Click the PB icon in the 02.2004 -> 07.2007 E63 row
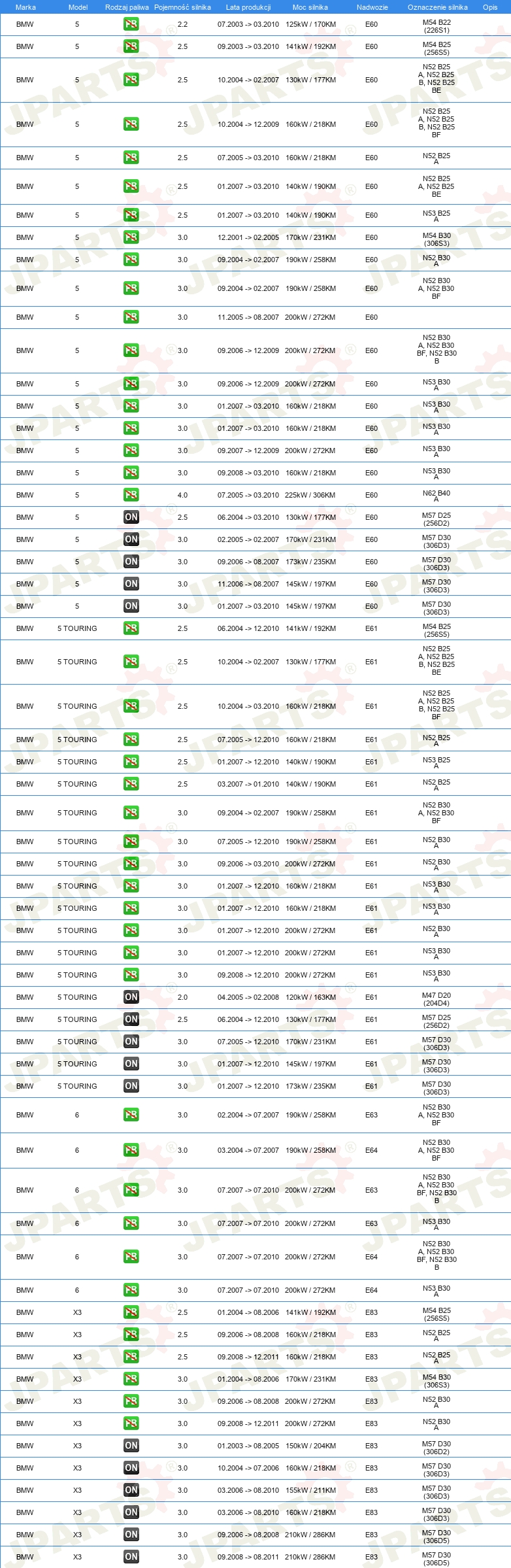The width and height of the screenshot is (511, 1568). point(131,1115)
